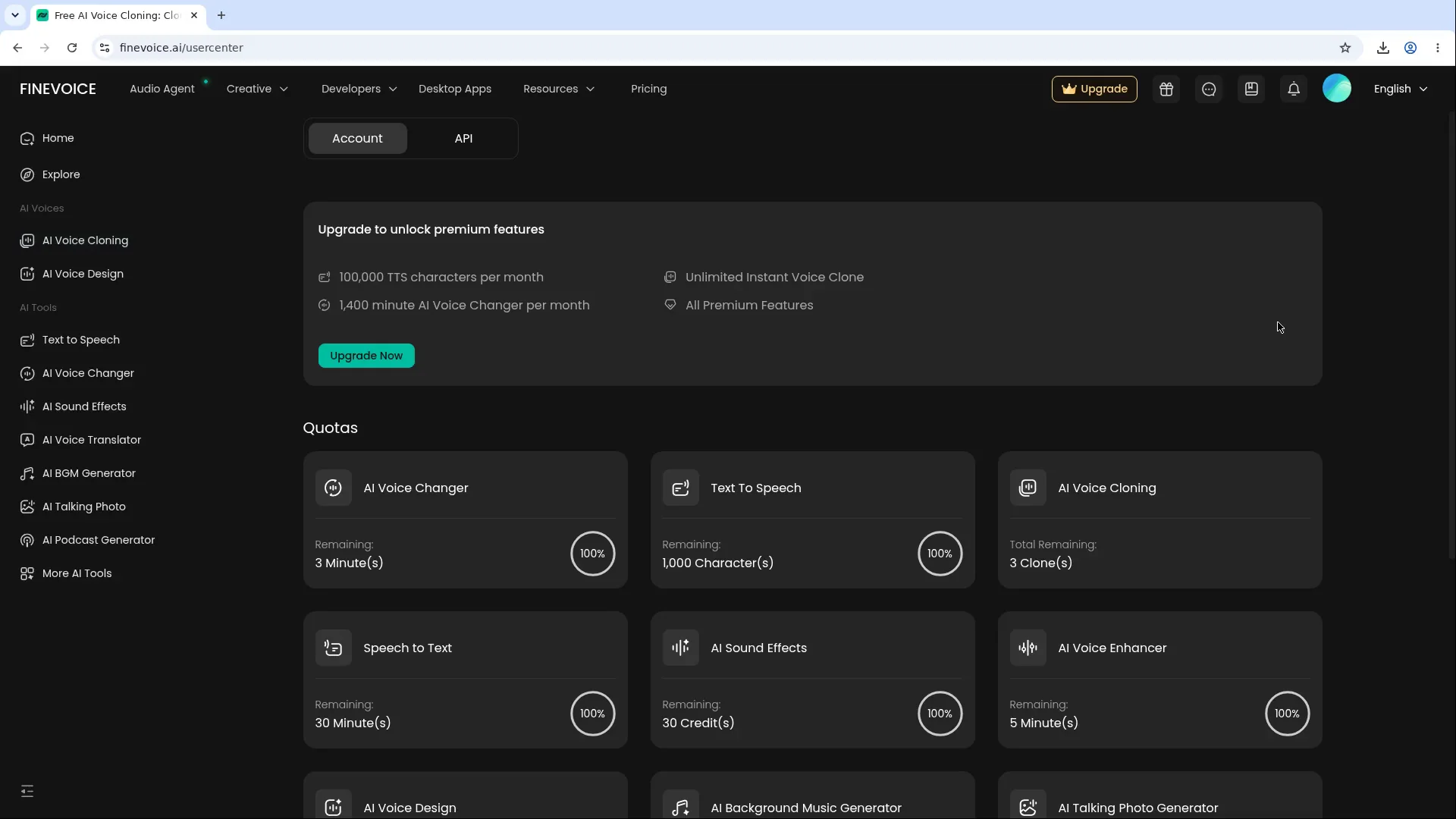This screenshot has width=1456, height=819.
Task: Open AI Talking Photo in sidebar
Action: click(73, 507)
